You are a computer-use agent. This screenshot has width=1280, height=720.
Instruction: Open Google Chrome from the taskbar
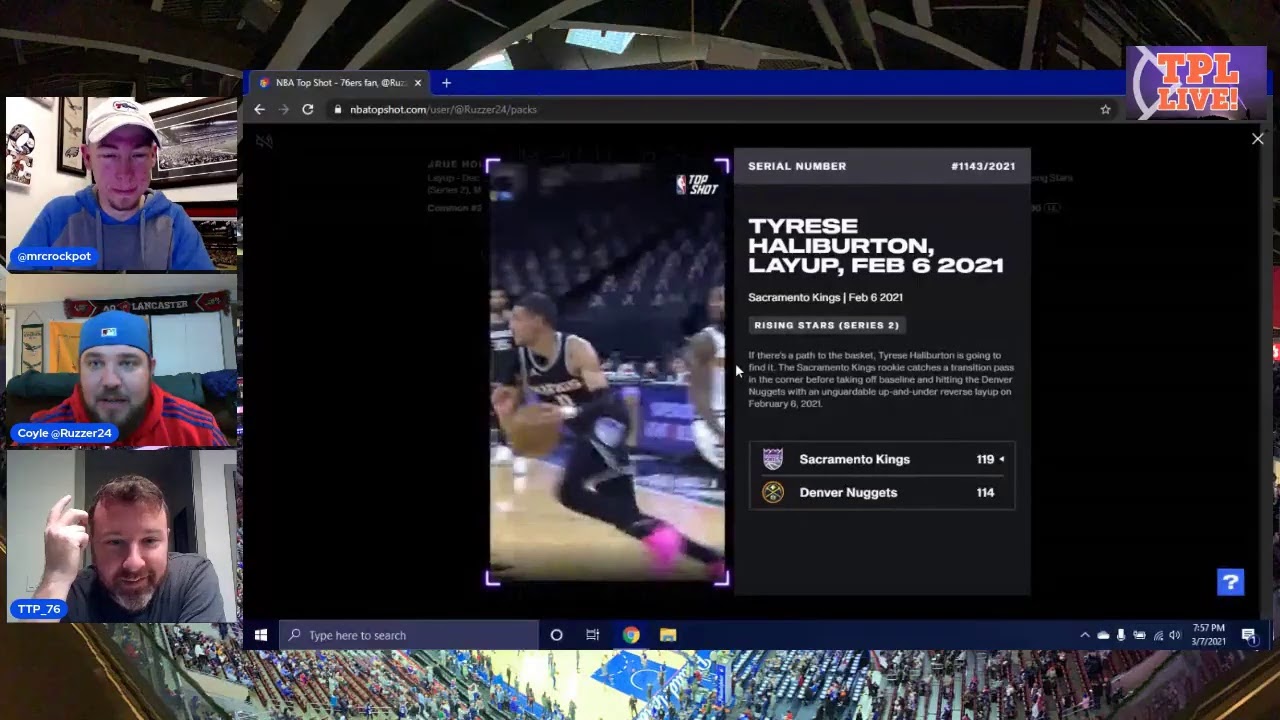(x=631, y=635)
